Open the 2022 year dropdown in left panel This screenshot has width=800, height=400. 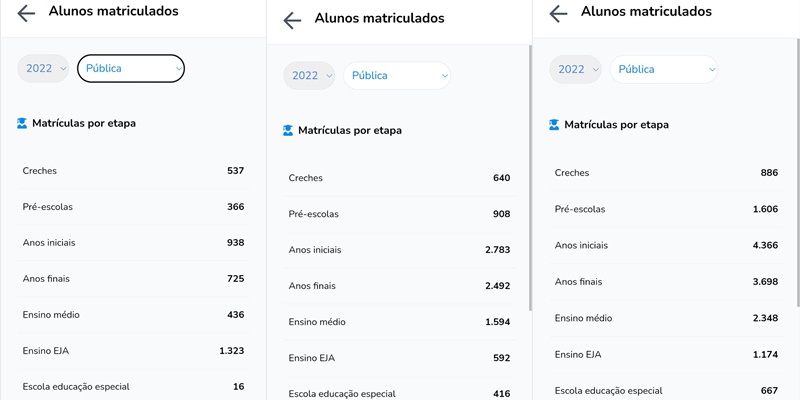43,68
